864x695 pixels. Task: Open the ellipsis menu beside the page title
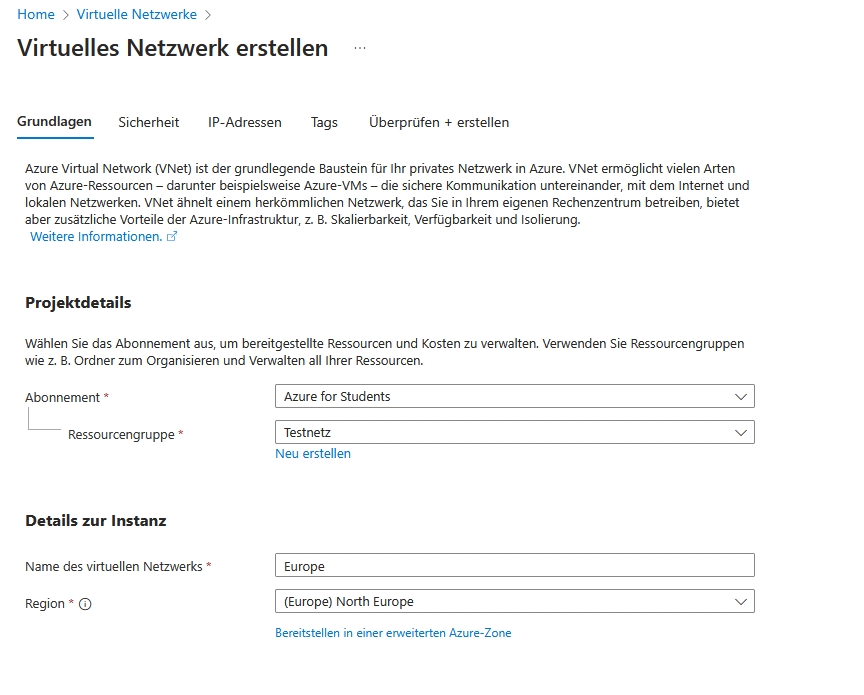360,49
